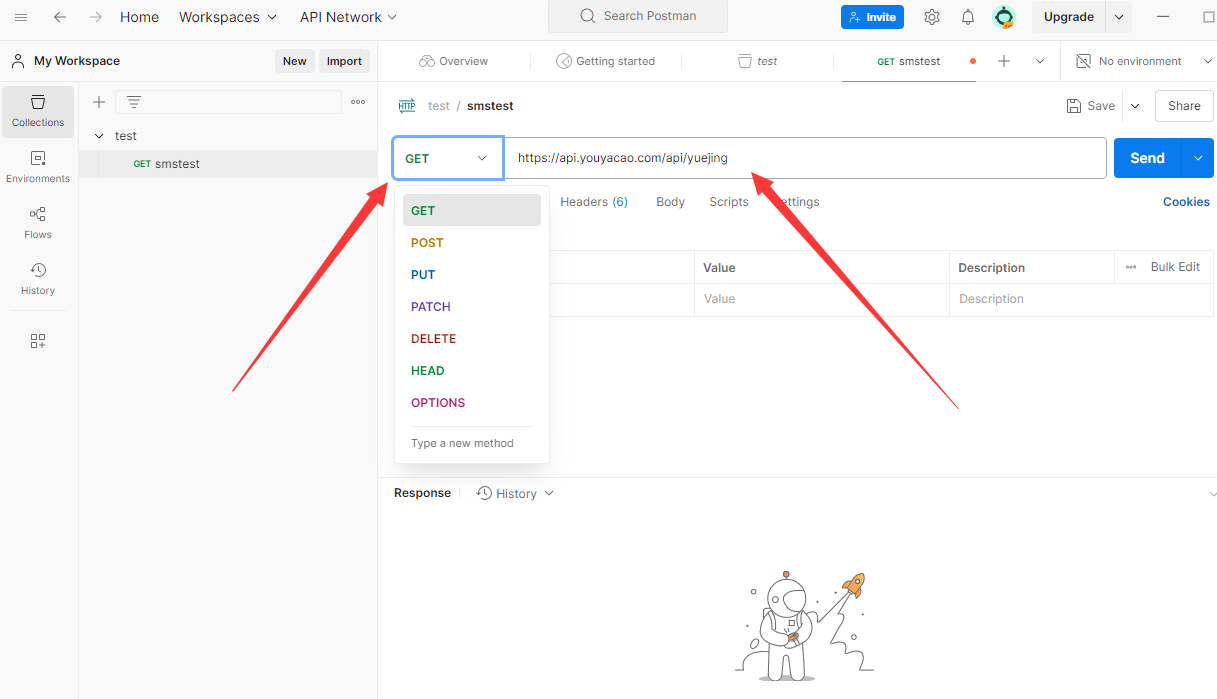Click Bulk Edit
The width and height of the screenshot is (1217, 699).
[x=1175, y=267]
